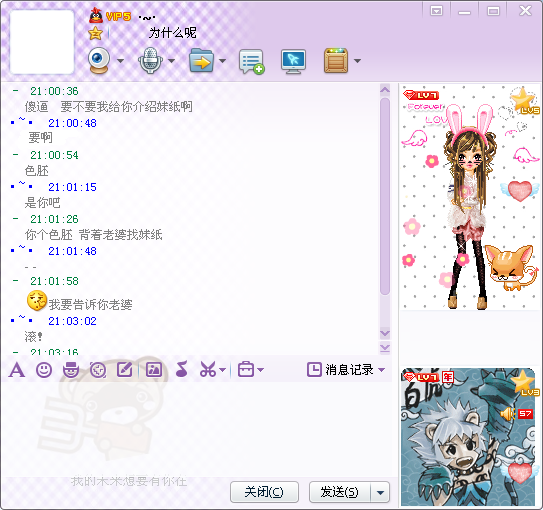
Task: Click the yellow star Qzone icon
Action: pos(95,33)
